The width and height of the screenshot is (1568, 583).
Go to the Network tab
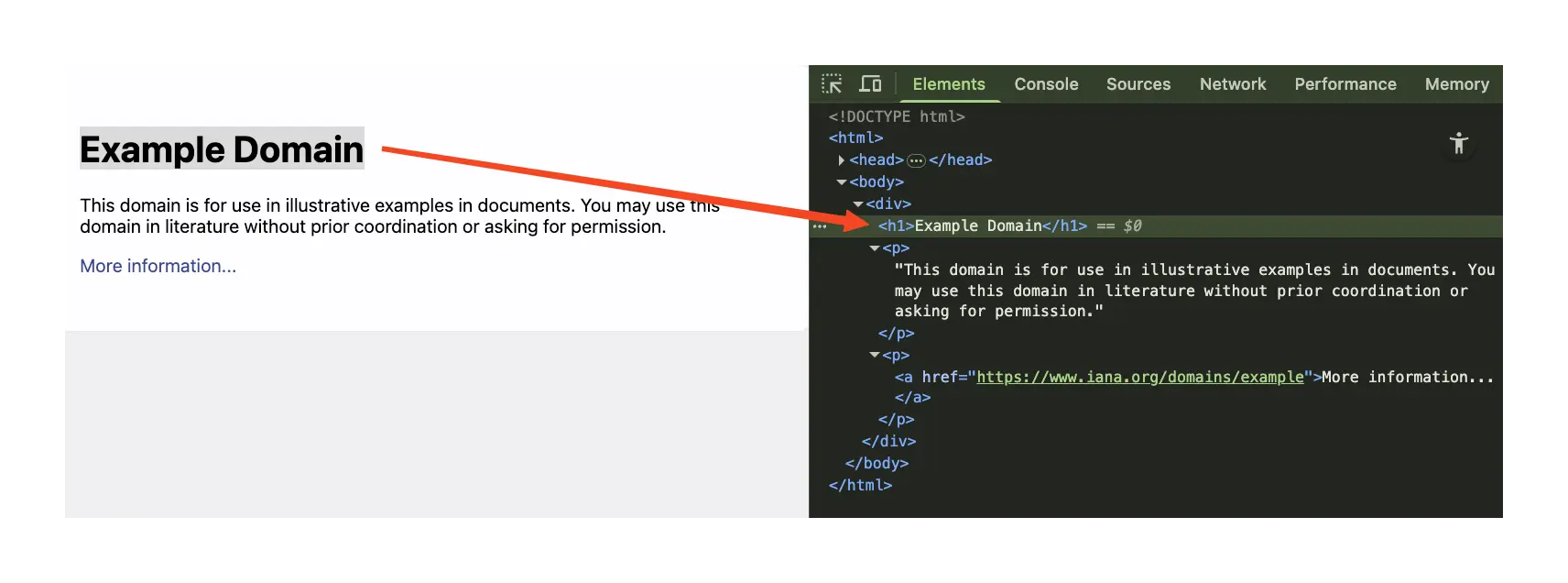tap(1233, 84)
